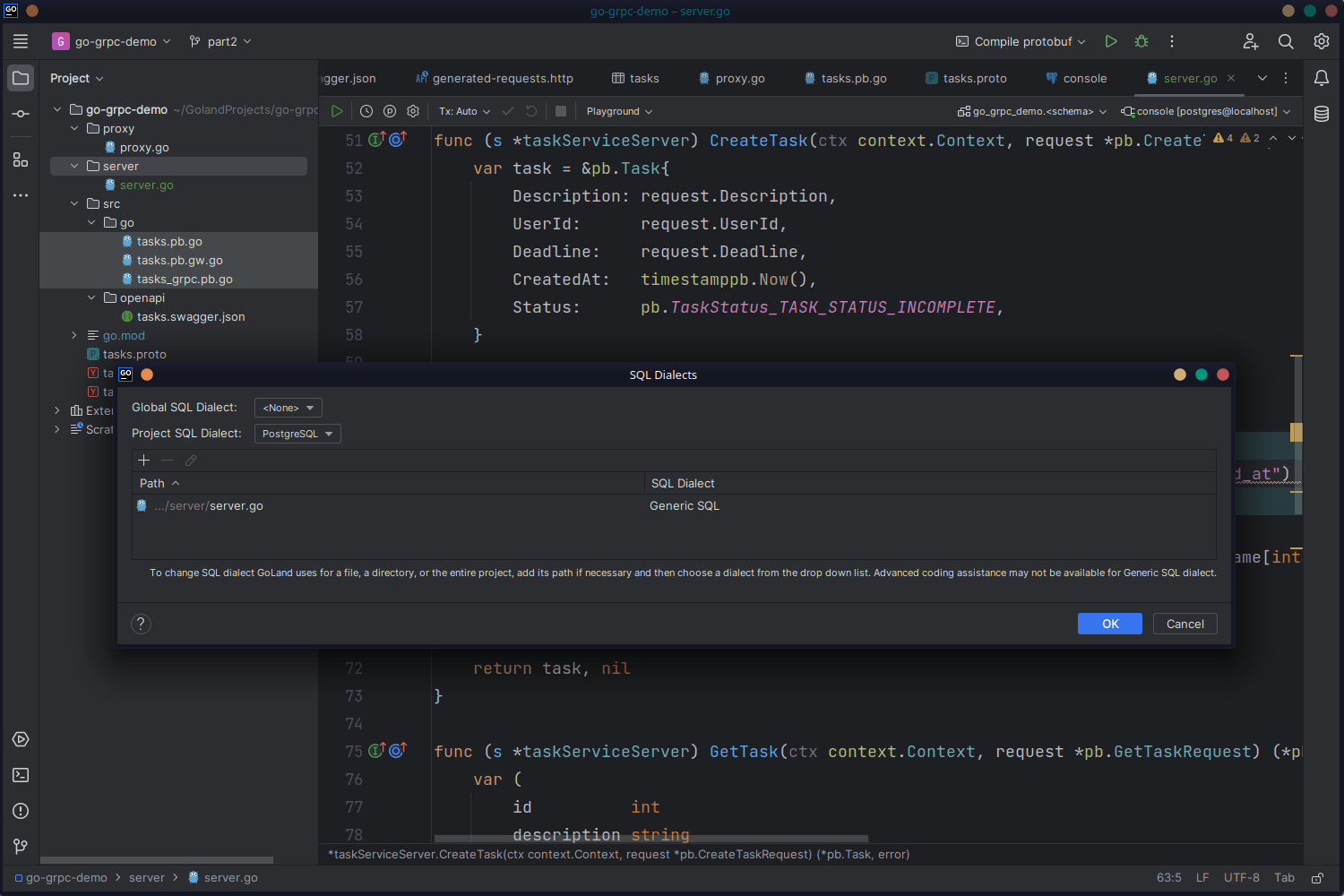1344x896 pixels.
Task: Change Project SQL Dialect from PostgreSQL
Action: pyautogui.click(x=297, y=433)
